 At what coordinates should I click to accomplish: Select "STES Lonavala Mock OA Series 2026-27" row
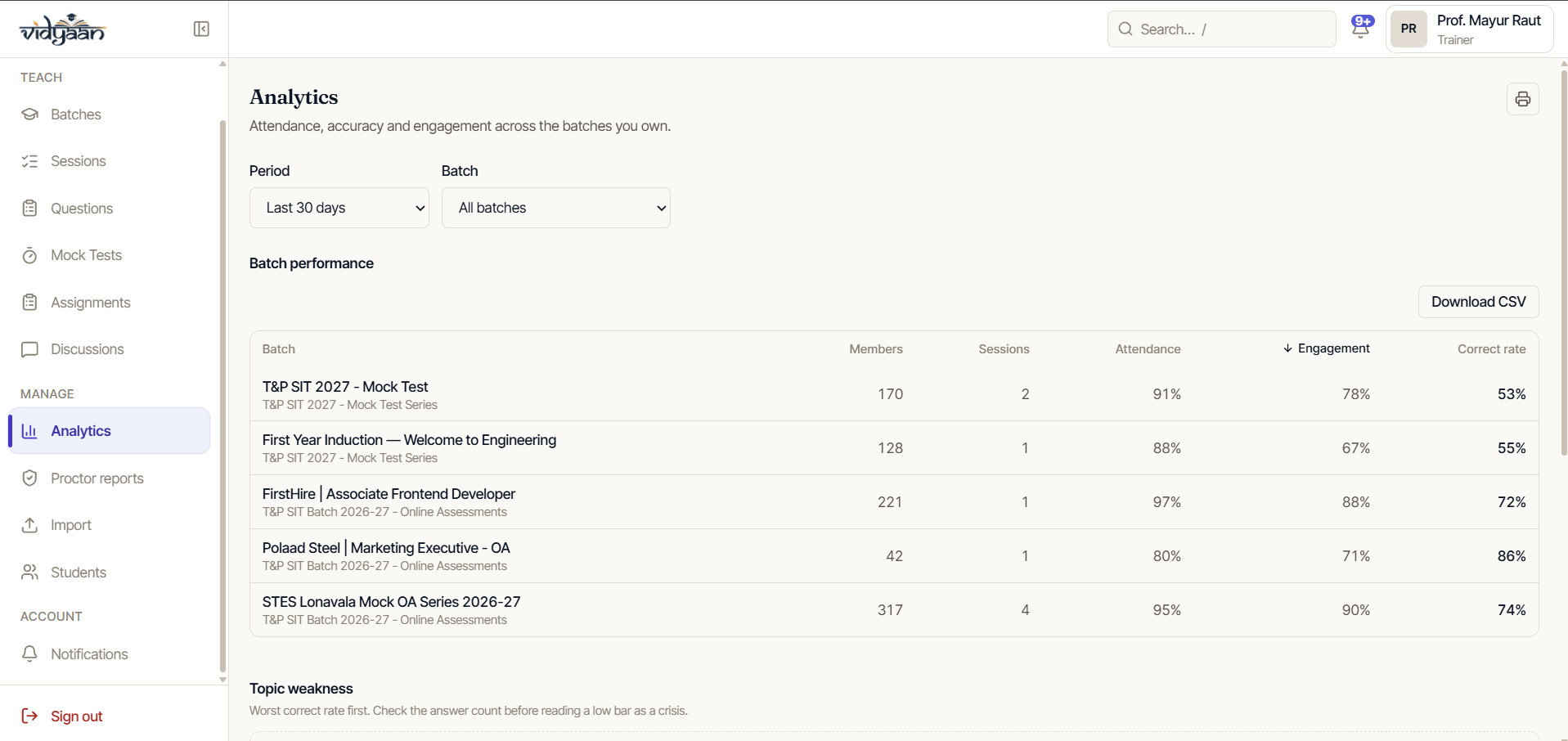click(894, 610)
